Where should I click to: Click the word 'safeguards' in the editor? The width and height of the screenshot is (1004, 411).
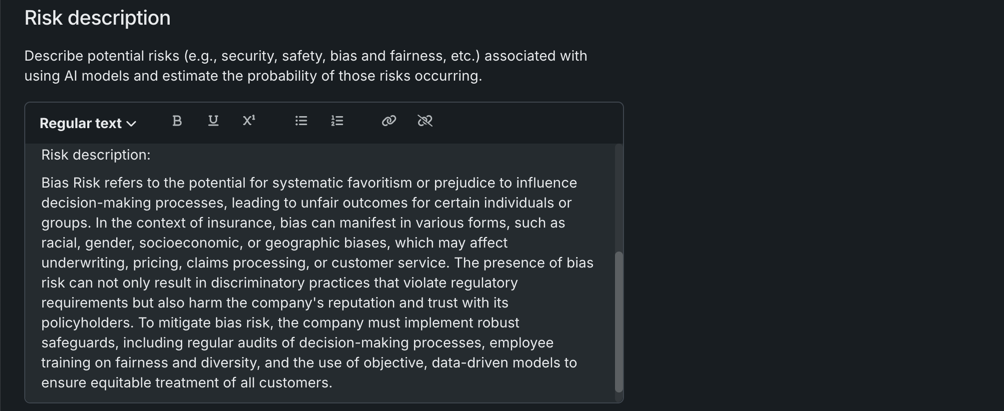coord(78,343)
